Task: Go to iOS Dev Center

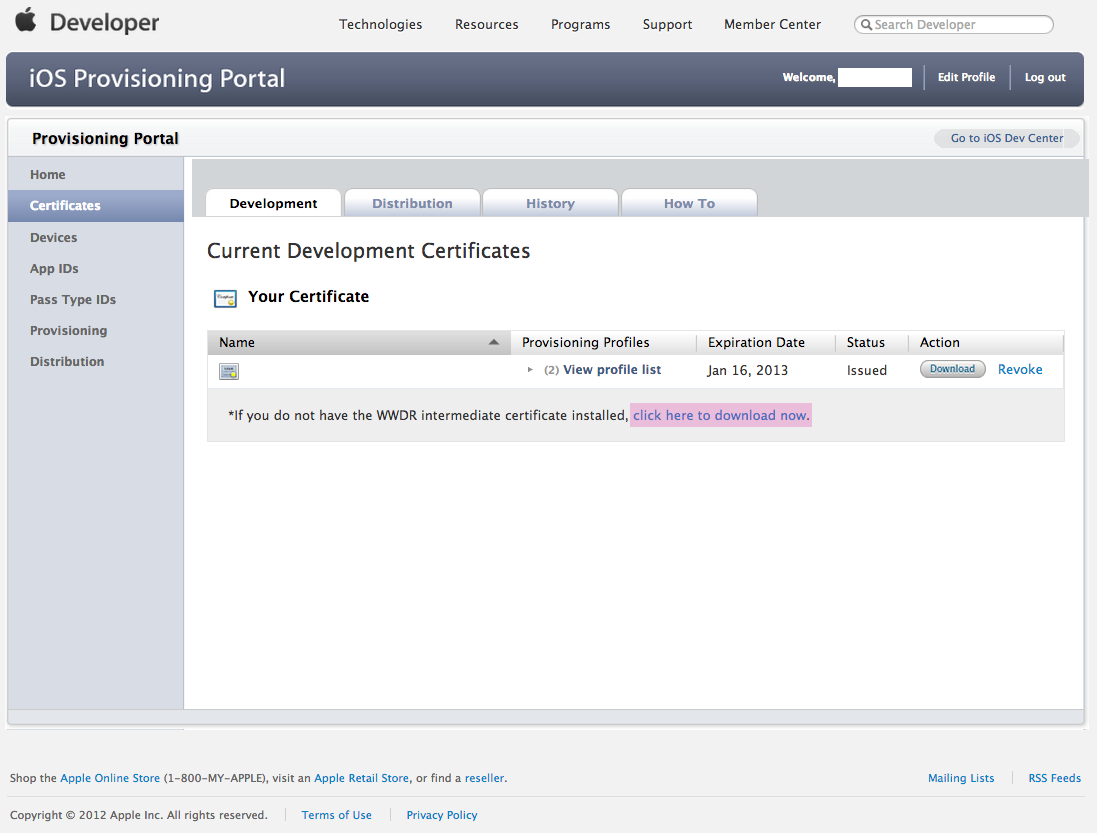Action: tap(1007, 138)
